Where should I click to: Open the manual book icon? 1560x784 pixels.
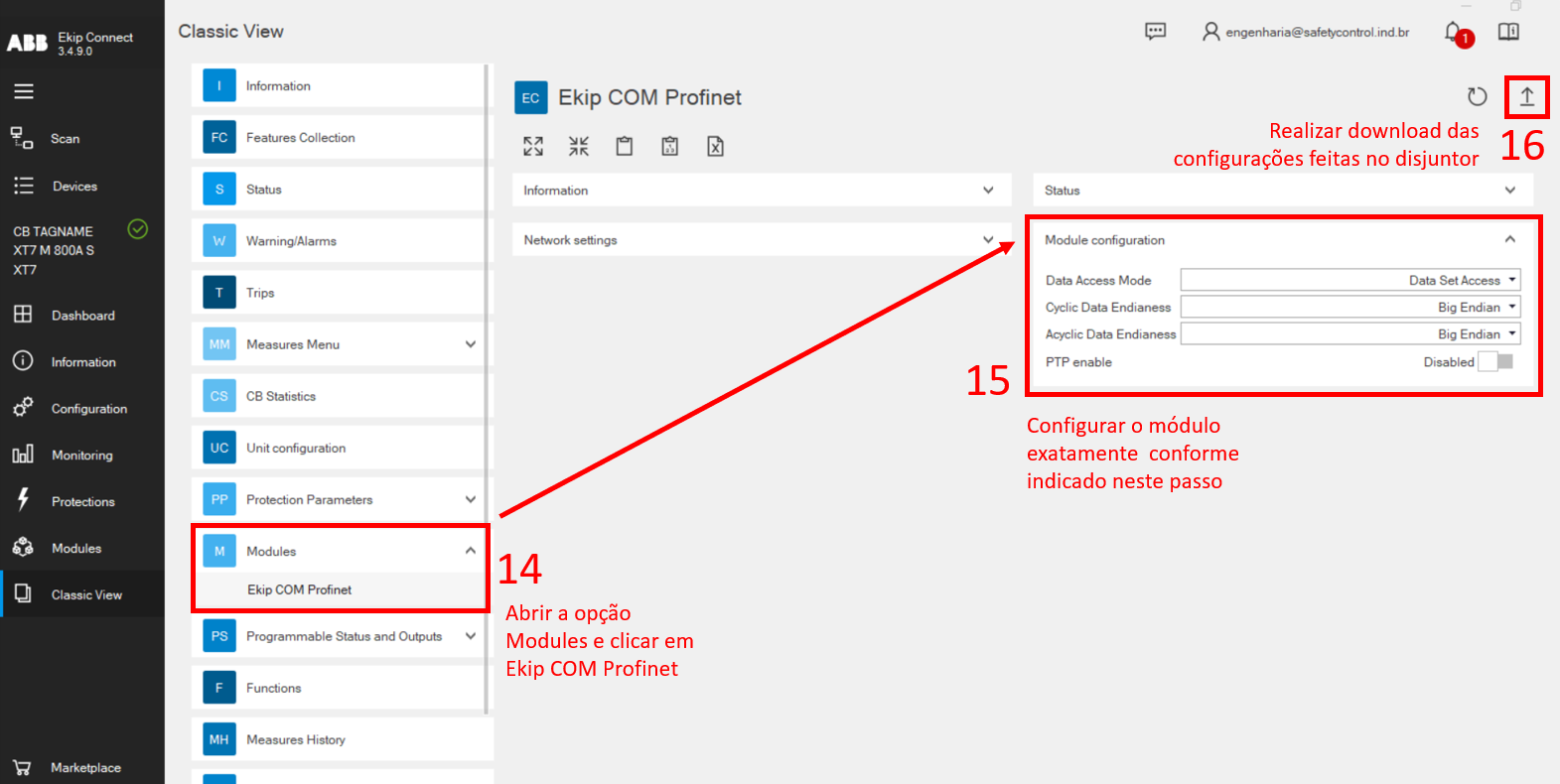pos(1508,32)
